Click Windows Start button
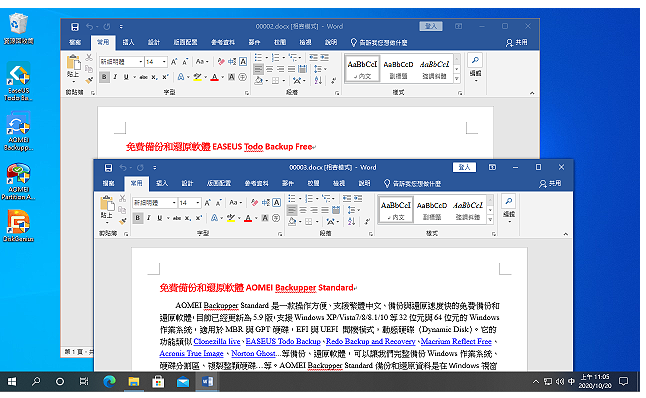 click(12, 382)
